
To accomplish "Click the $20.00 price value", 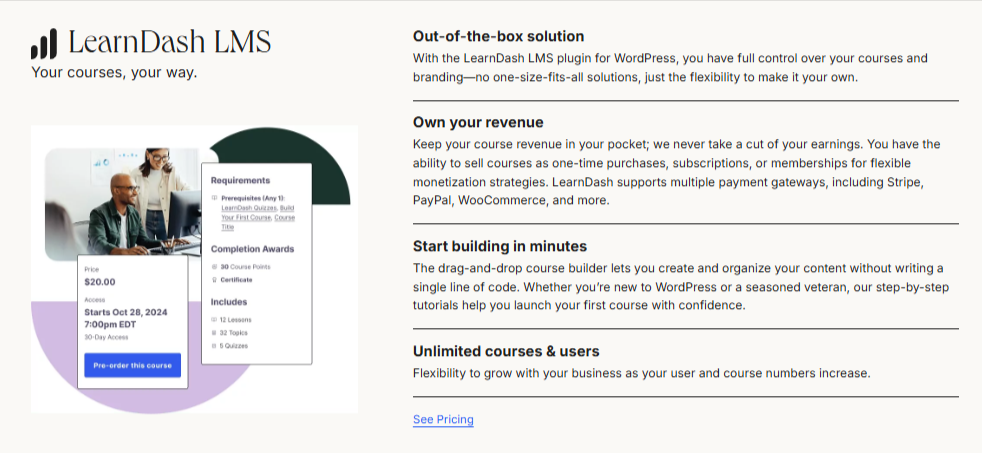I will pos(100,282).
